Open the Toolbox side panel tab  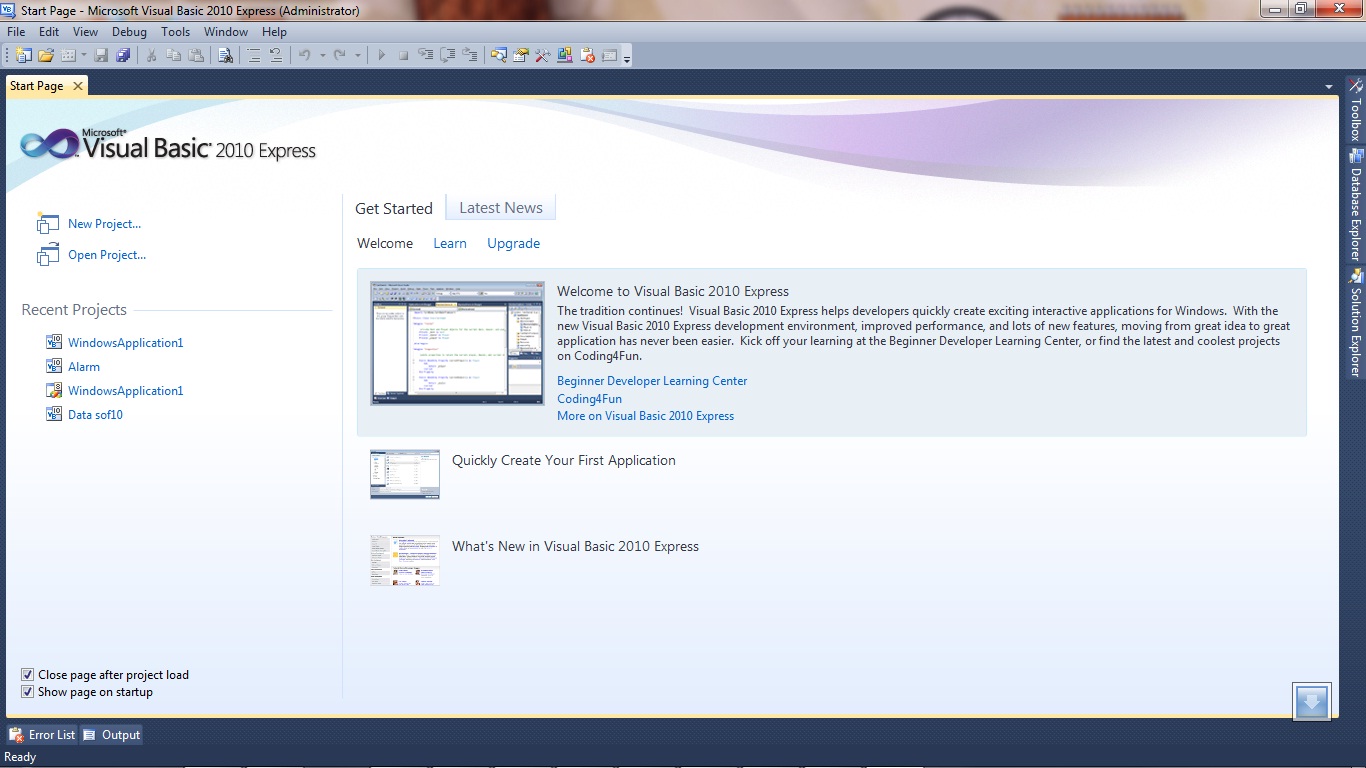pyautogui.click(x=1355, y=111)
